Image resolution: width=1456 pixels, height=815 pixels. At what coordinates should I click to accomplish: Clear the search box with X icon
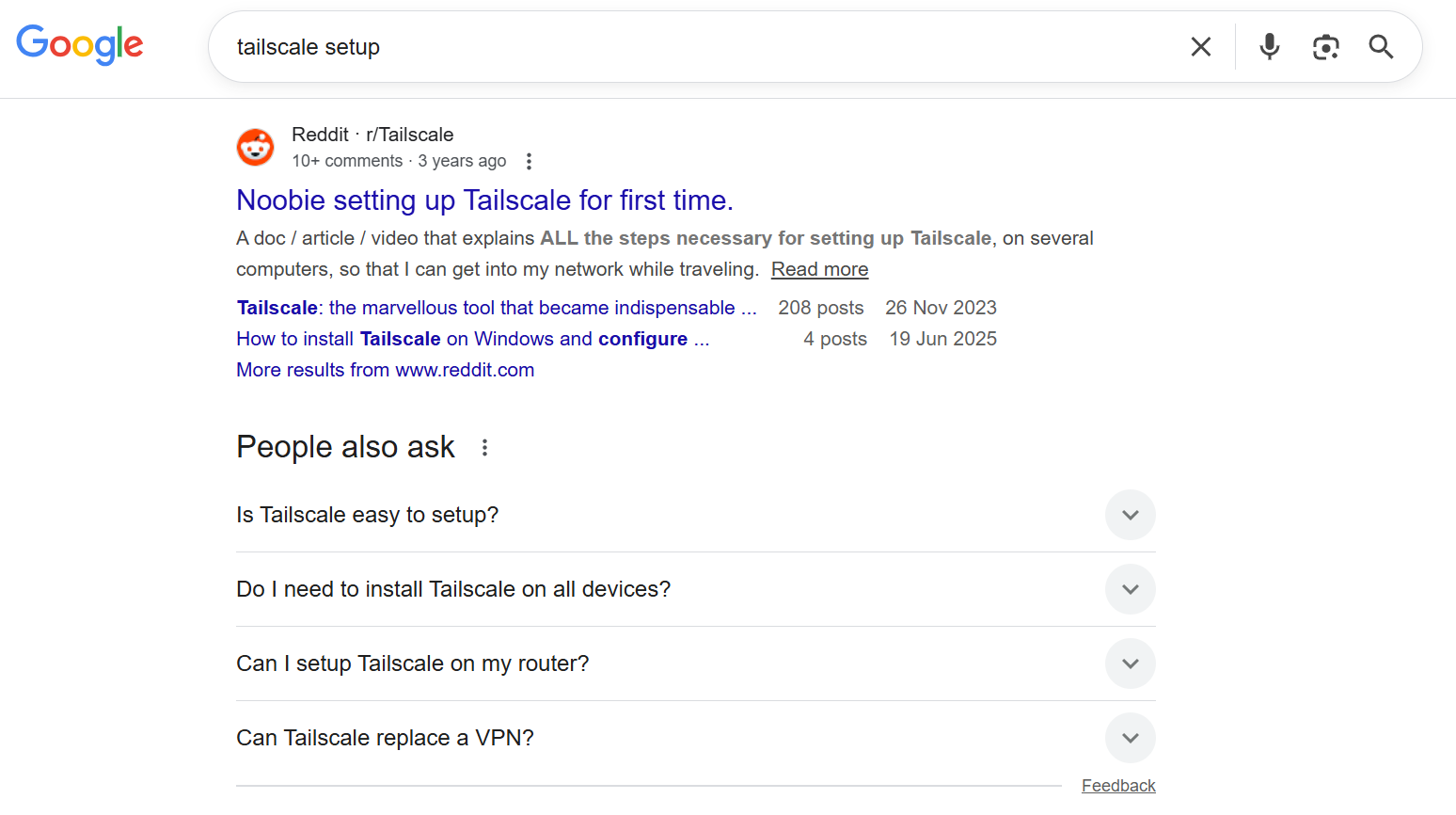click(x=1200, y=47)
